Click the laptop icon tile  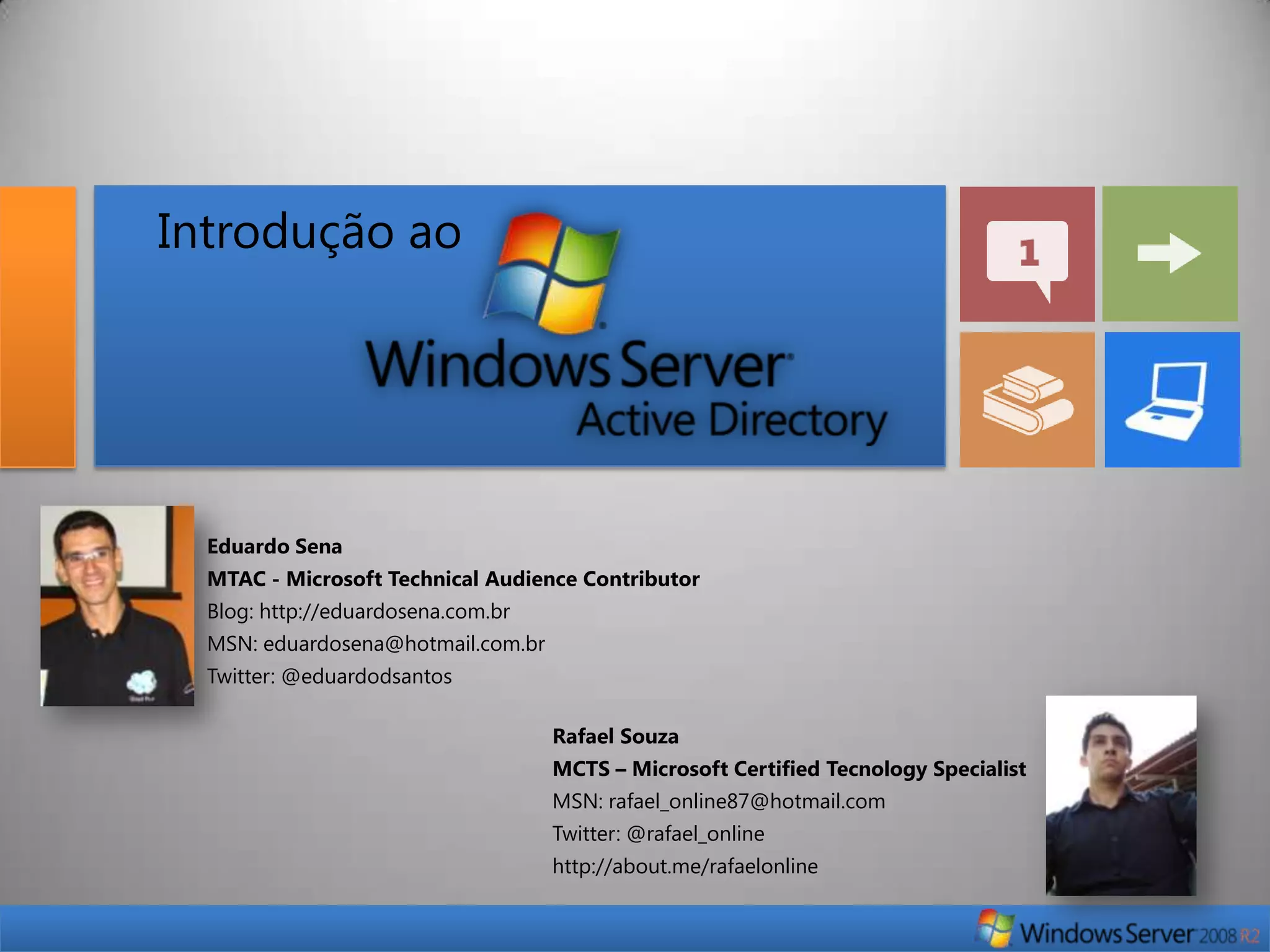point(1171,400)
